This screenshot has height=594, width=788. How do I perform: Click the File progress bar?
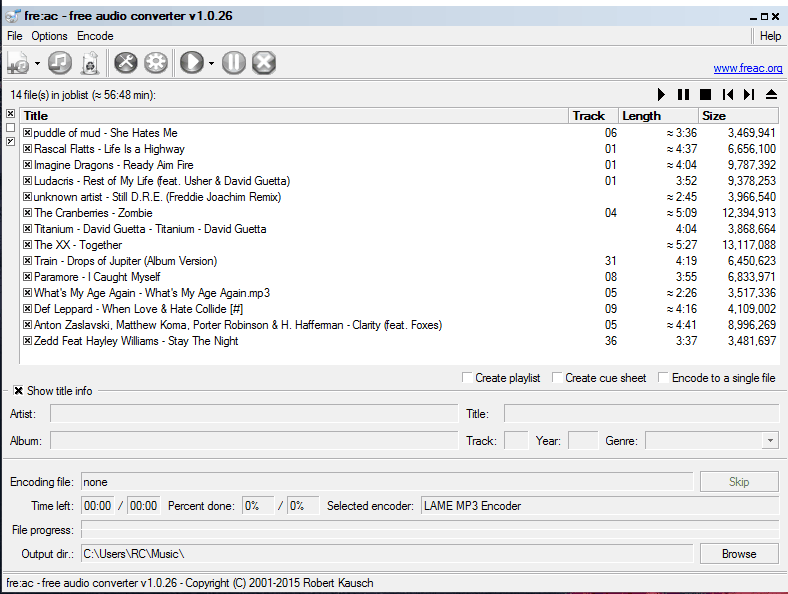point(430,530)
